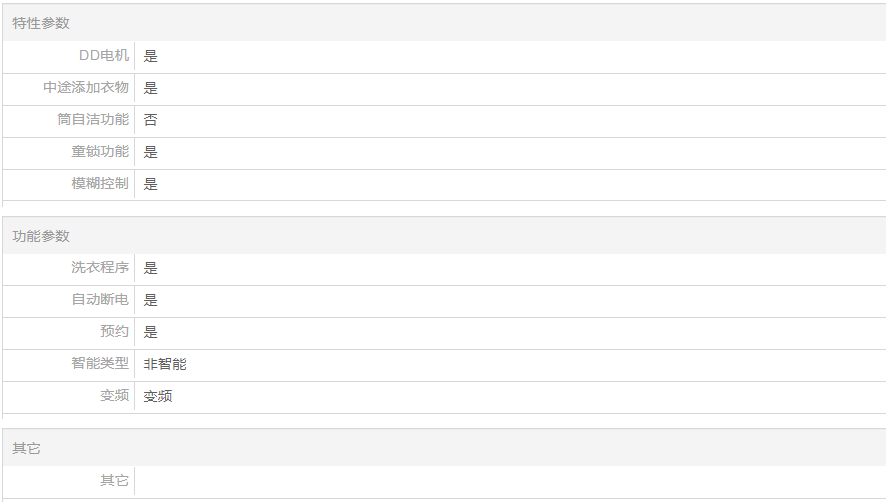The height and width of the screenshot is (502, 891).
Task: Select the 是 value beside 模糊控制
Action: tap(151, 184)
